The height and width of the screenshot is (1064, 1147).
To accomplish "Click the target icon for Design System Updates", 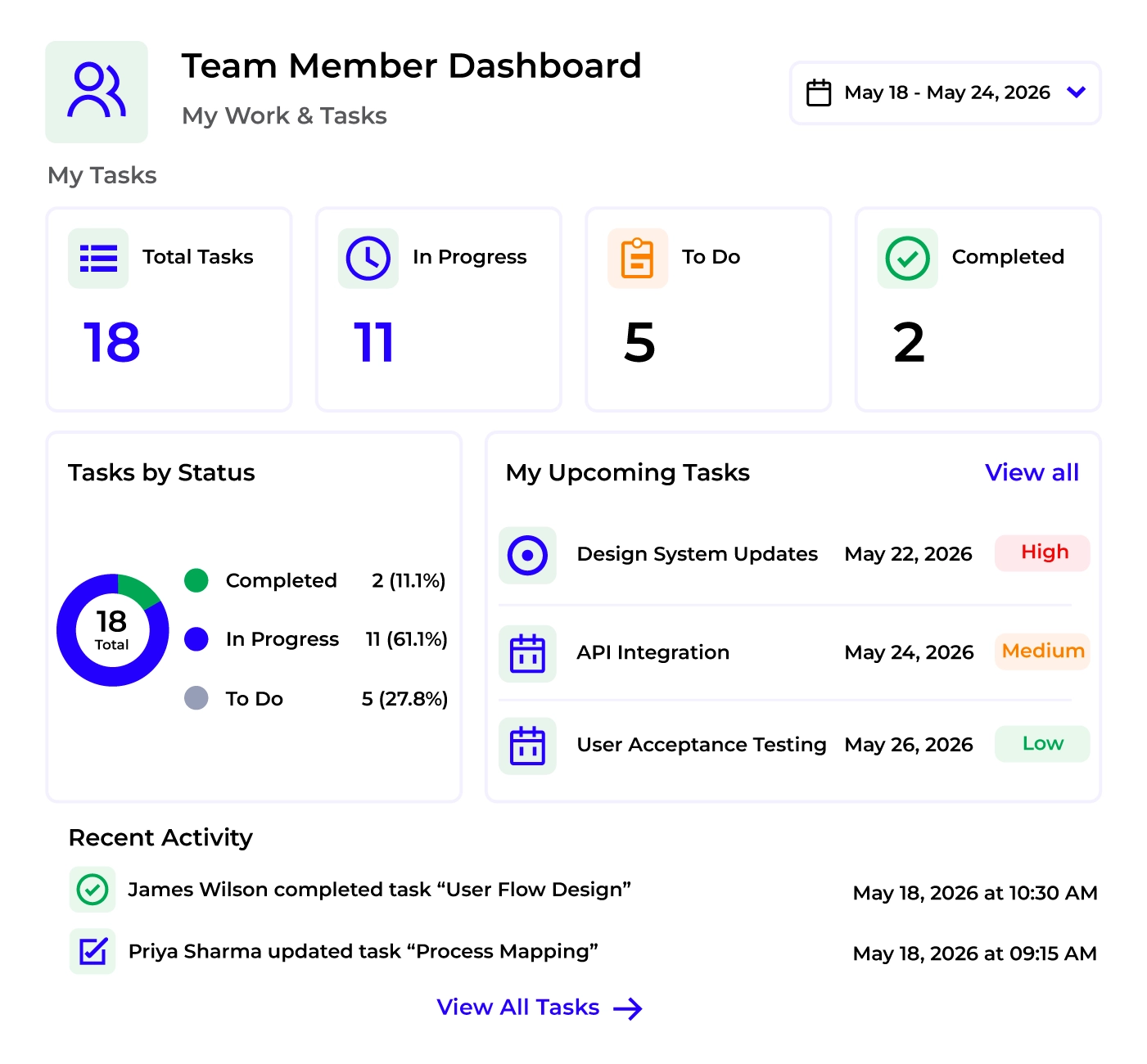I will click(527, 555).
